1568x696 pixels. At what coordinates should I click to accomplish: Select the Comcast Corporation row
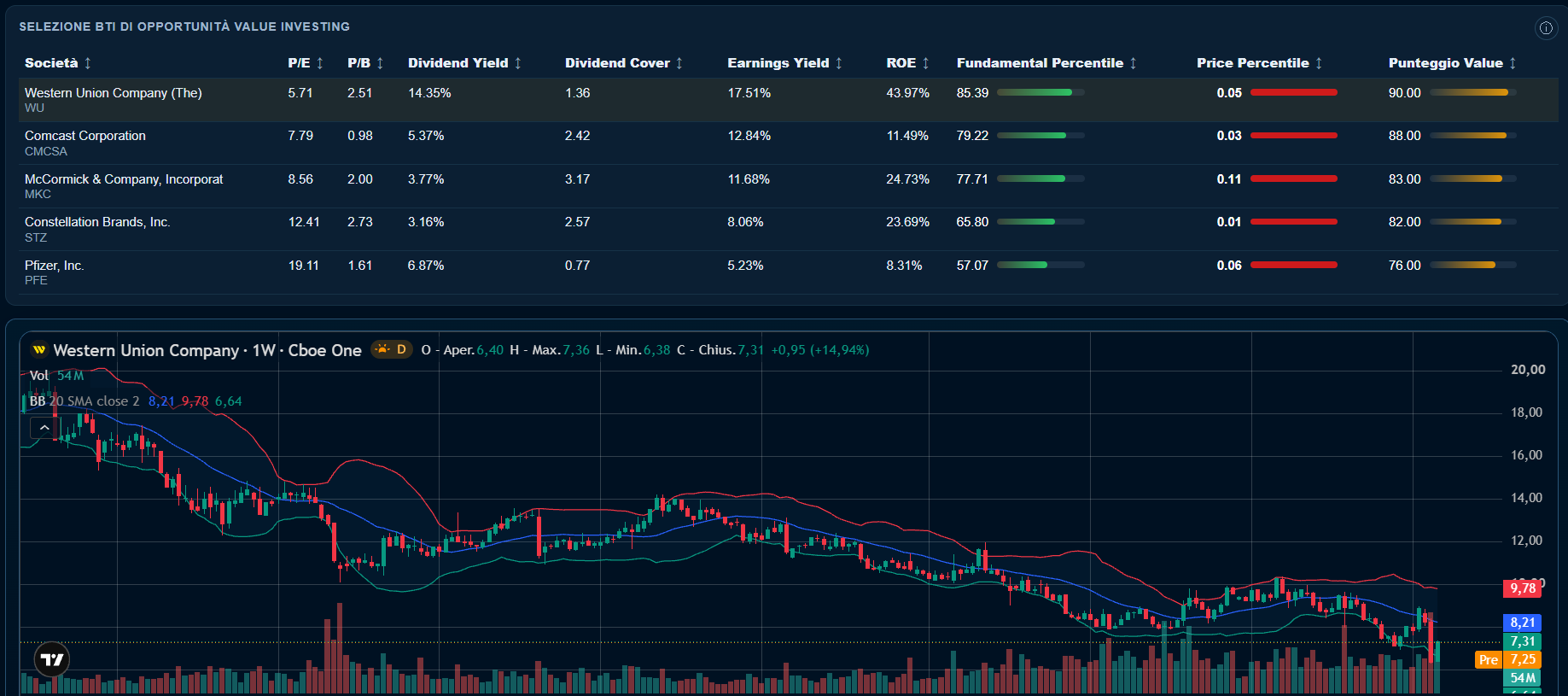(x=789, y=143)
